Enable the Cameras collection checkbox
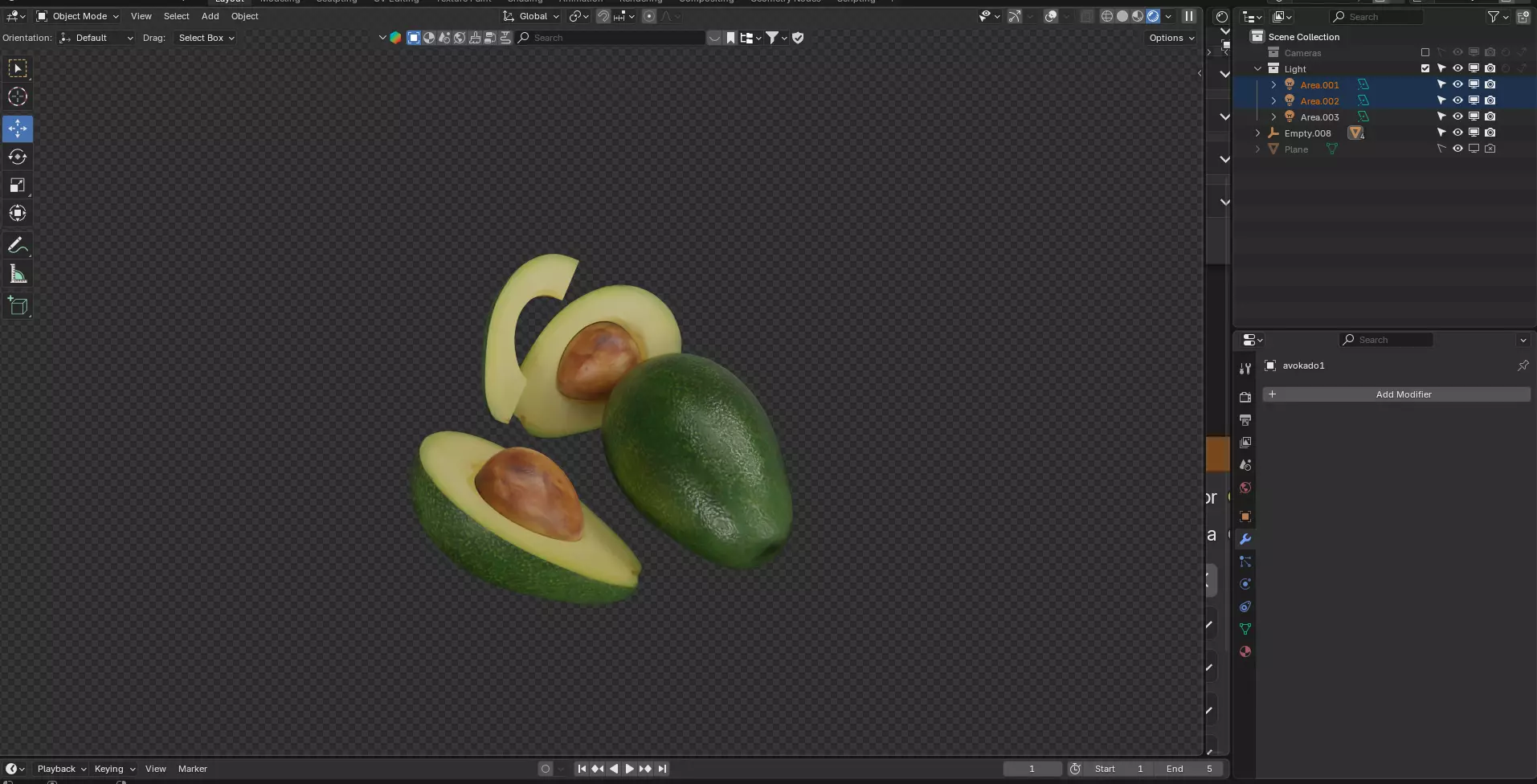This screenshot has width=1537, height=784. tap(1425, 52)
